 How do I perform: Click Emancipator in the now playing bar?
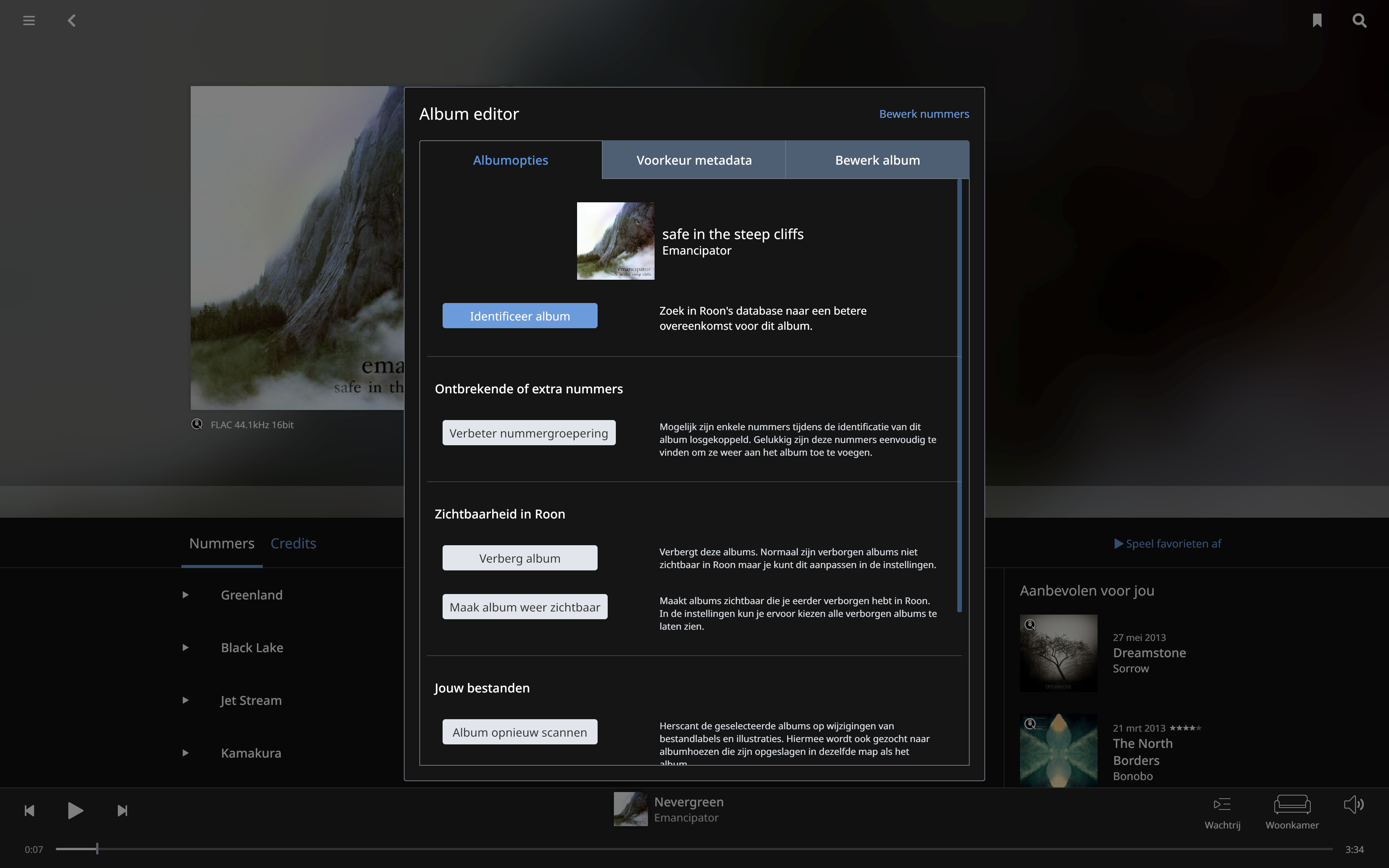(x=686, y=818)
